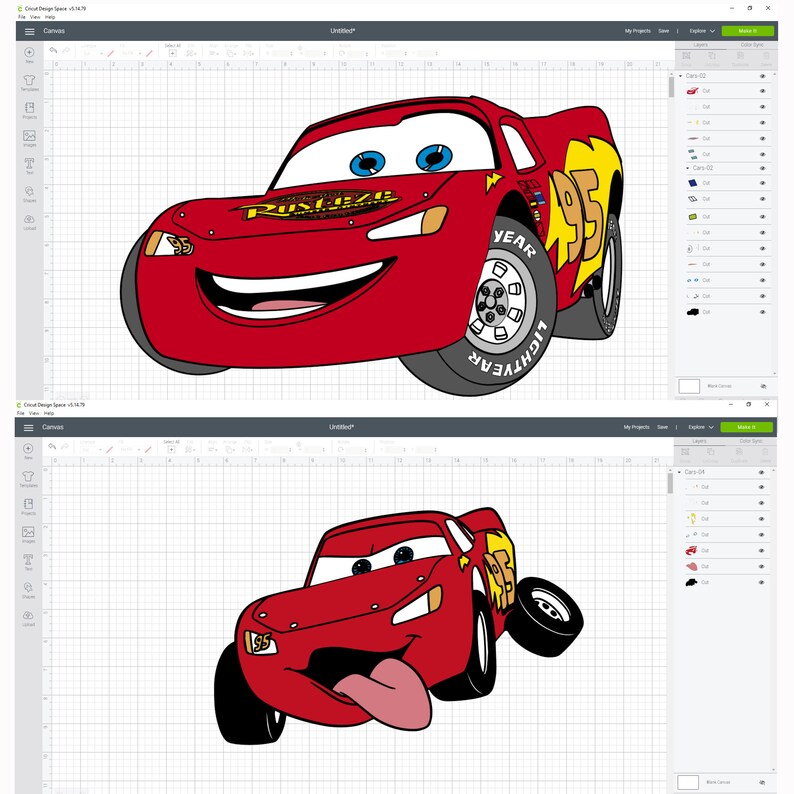Select Text tool in Cars-02 window
Image resolution: width=794 pixels, height=794 pixels.
coord(29,164)
